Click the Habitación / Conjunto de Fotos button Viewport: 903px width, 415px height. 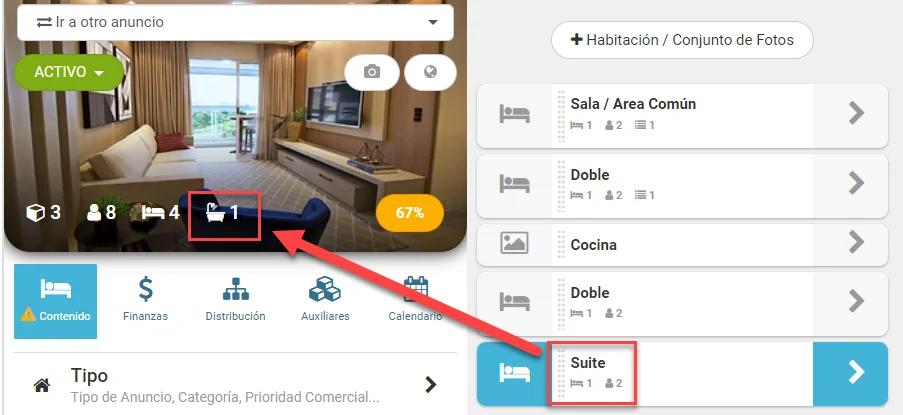(x=682, y=40)
